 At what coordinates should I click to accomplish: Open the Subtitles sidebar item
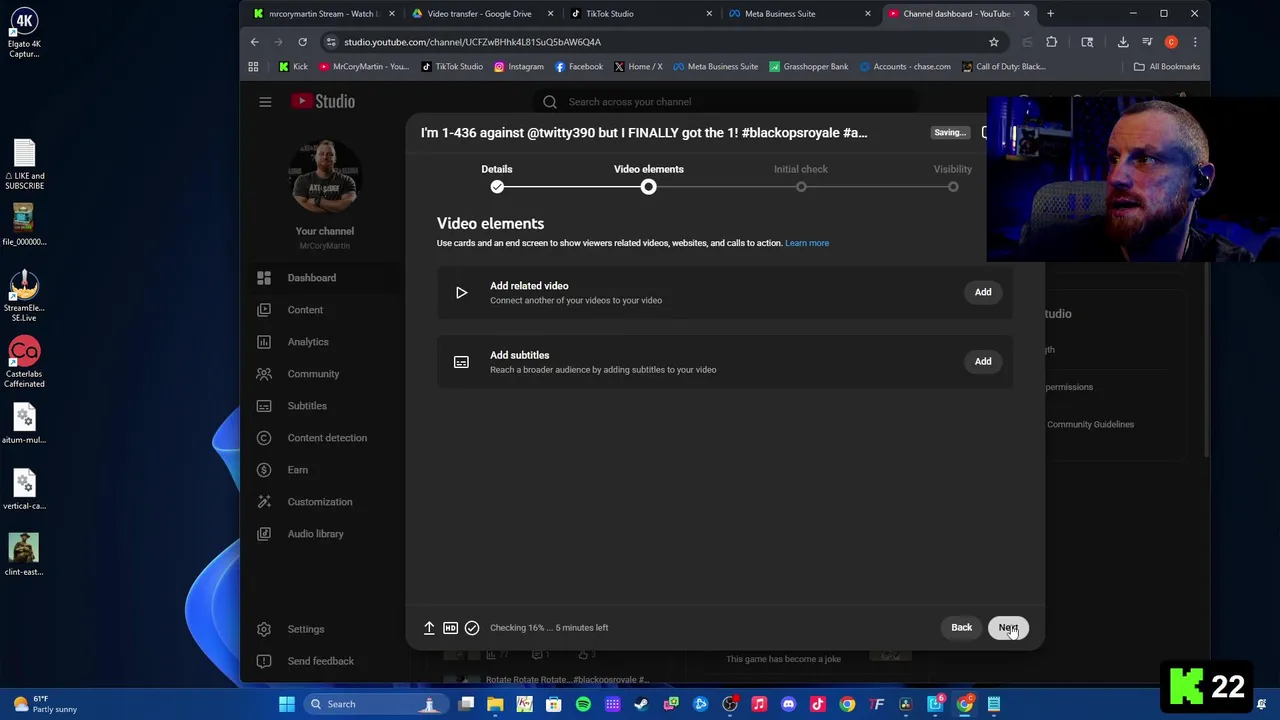click(x=307, y=406)
